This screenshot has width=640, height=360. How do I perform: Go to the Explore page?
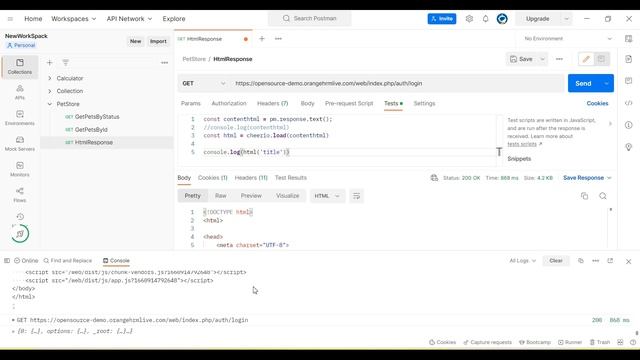click(174, 19)
